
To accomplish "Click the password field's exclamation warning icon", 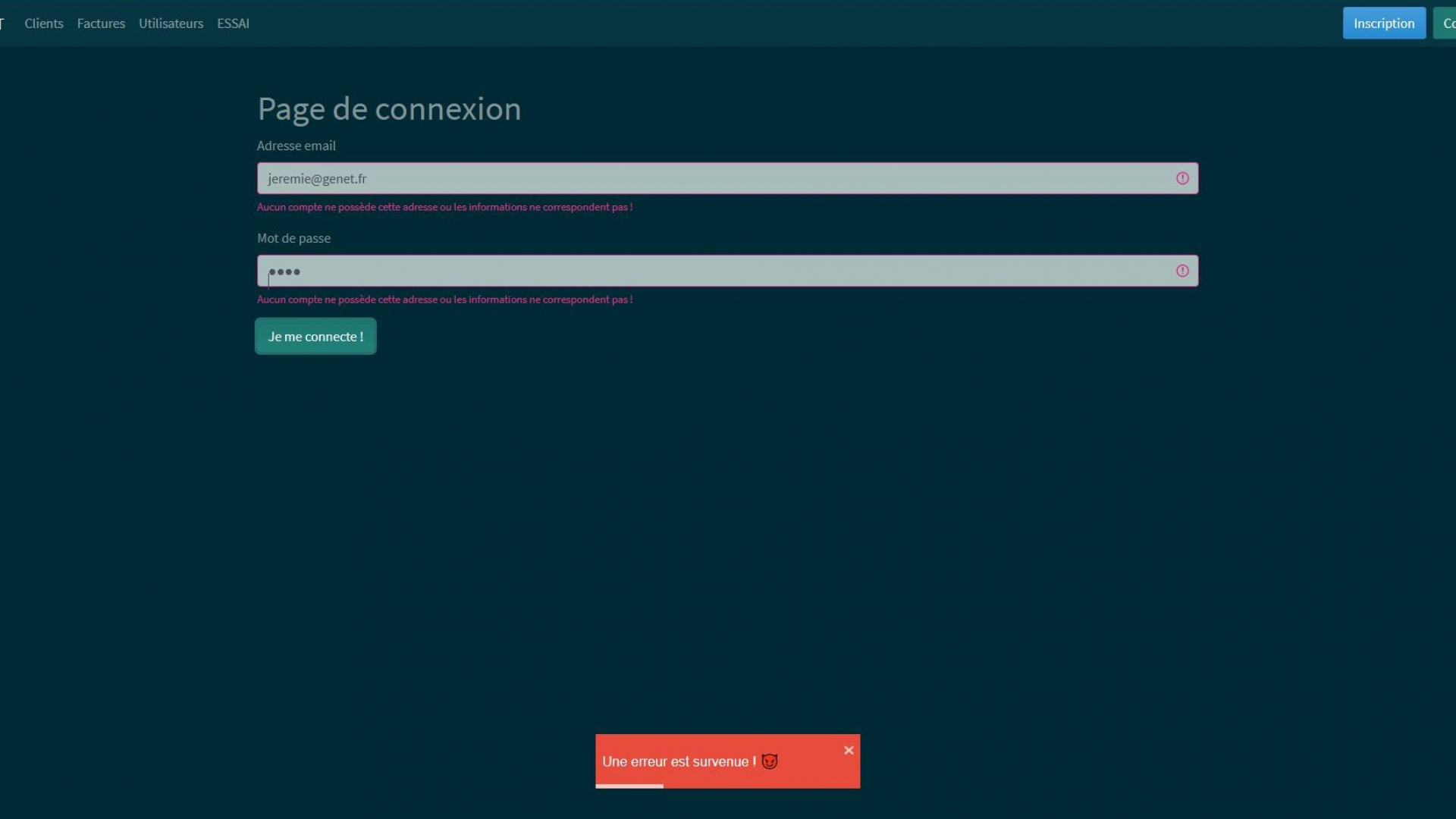I will (x=1182, y=271).
